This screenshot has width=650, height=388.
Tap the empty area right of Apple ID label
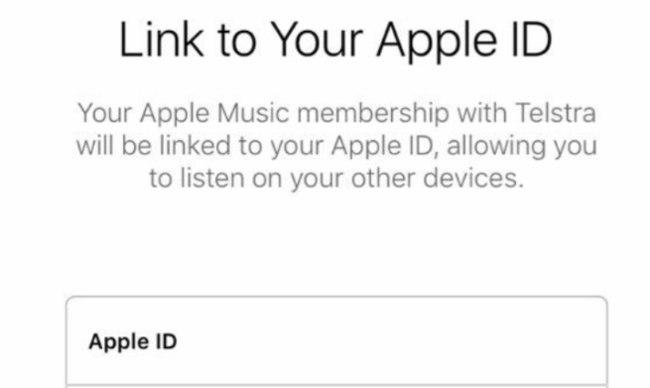tap(390, 342)
